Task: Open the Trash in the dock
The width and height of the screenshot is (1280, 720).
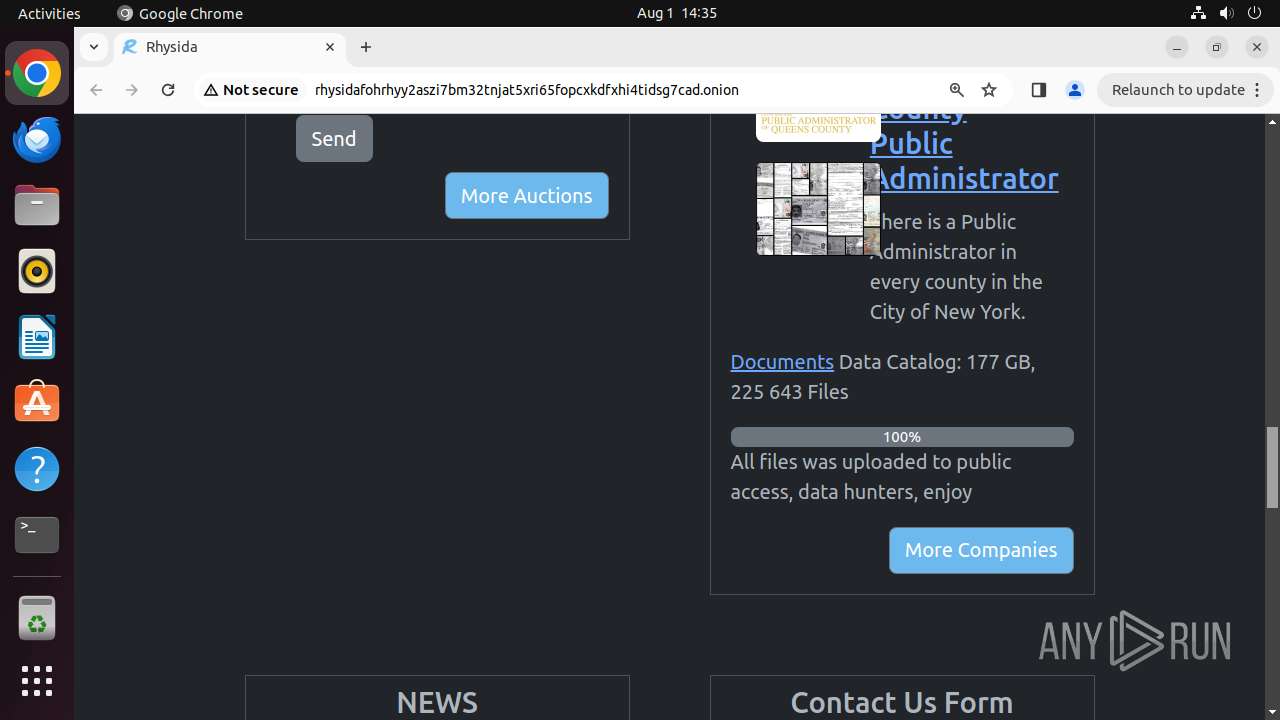Action: click(x=37, y=619)
